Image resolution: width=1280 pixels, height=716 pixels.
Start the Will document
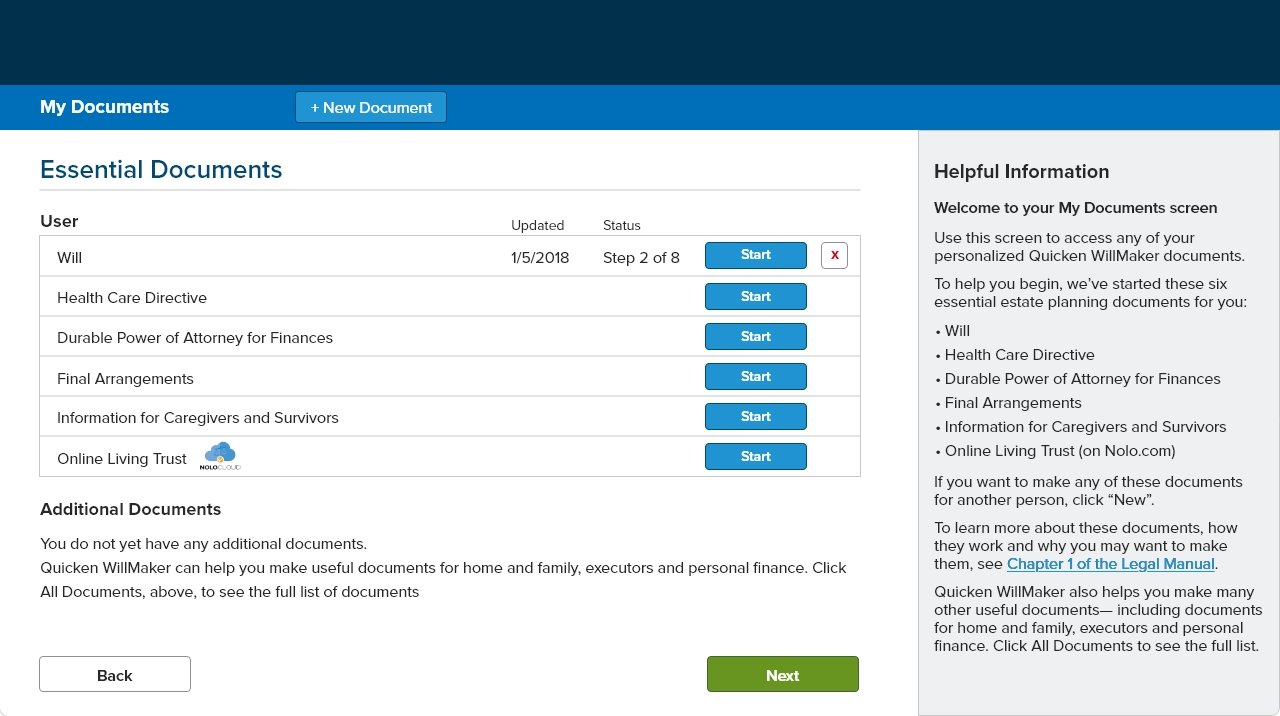pyautogui.click(x=755, y=256)
